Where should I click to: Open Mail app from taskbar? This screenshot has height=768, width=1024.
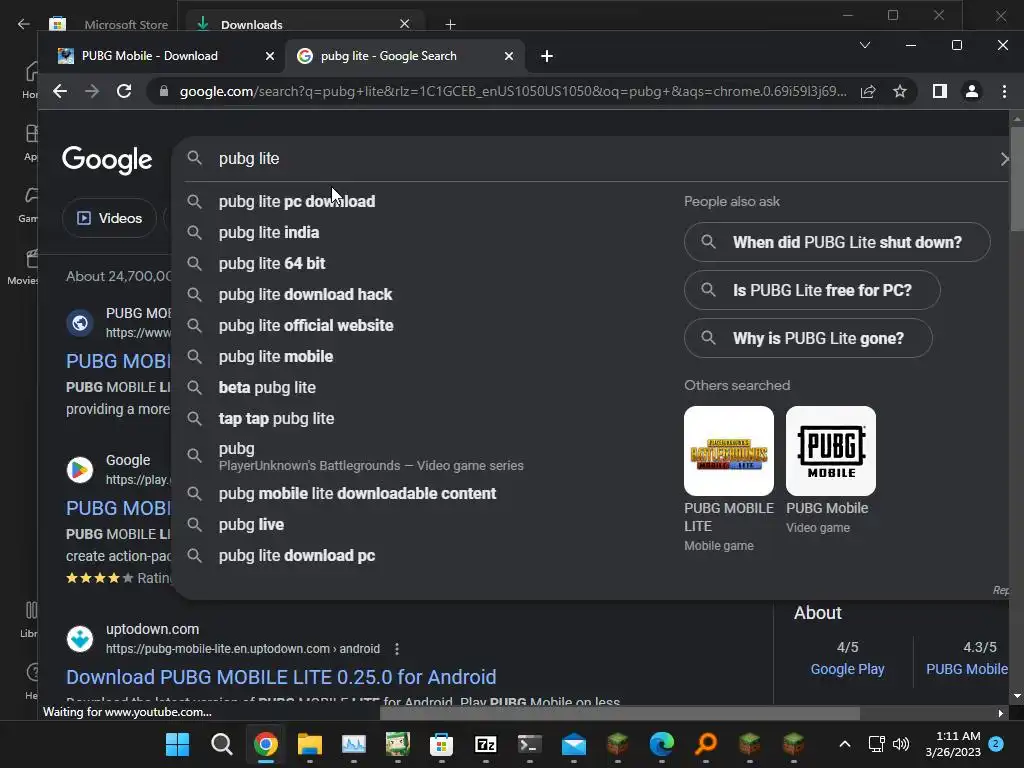click(x=574, y=744)
